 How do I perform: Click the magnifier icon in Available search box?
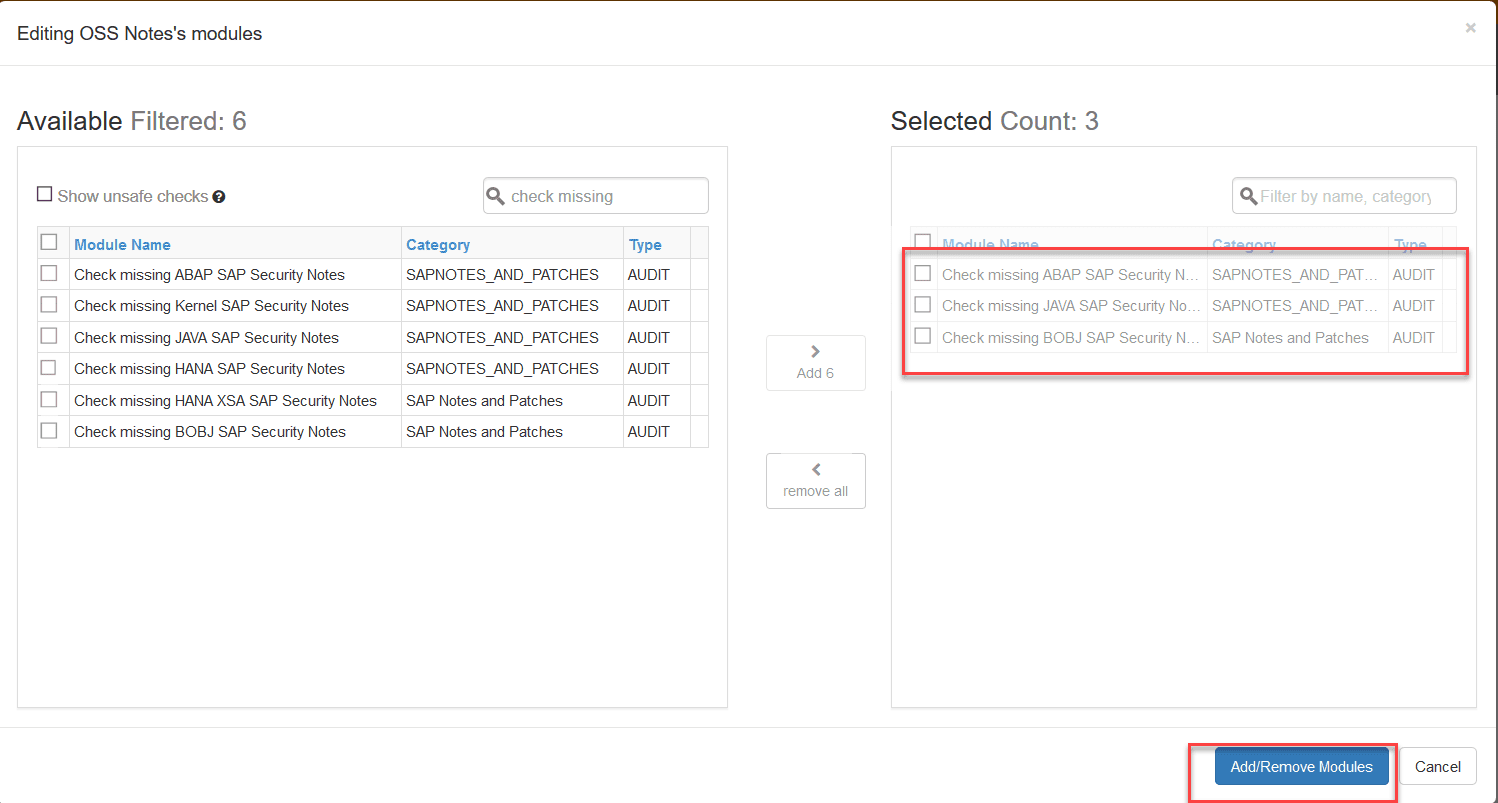496,196
